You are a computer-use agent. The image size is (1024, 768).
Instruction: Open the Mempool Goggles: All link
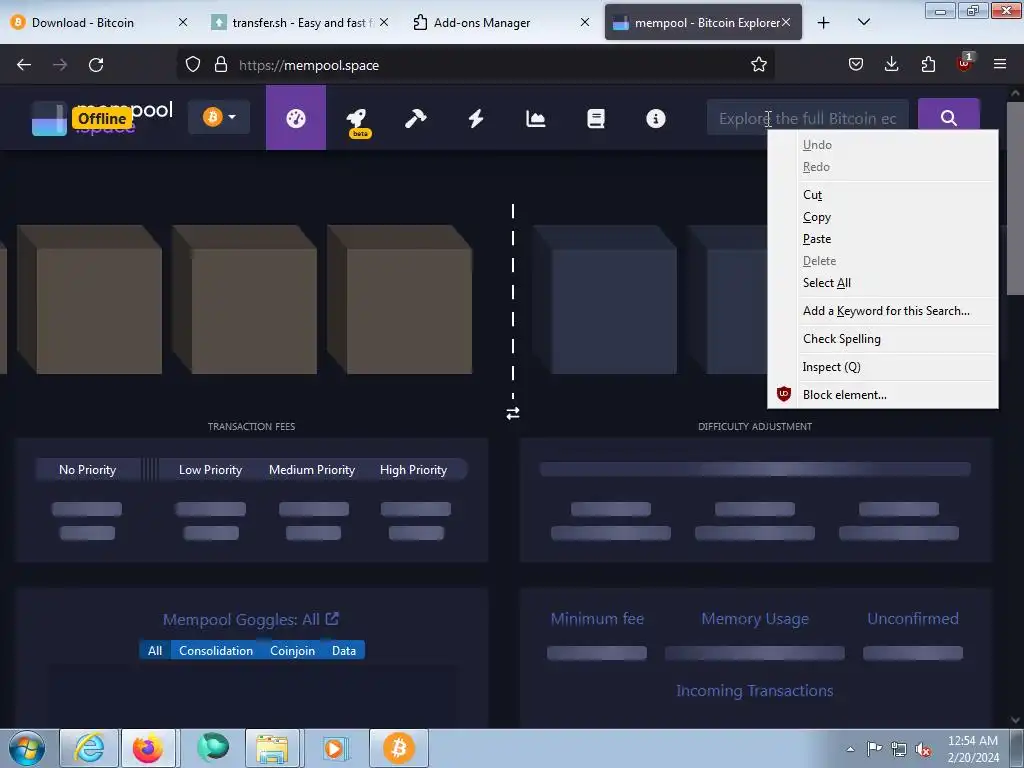point(251,619)
